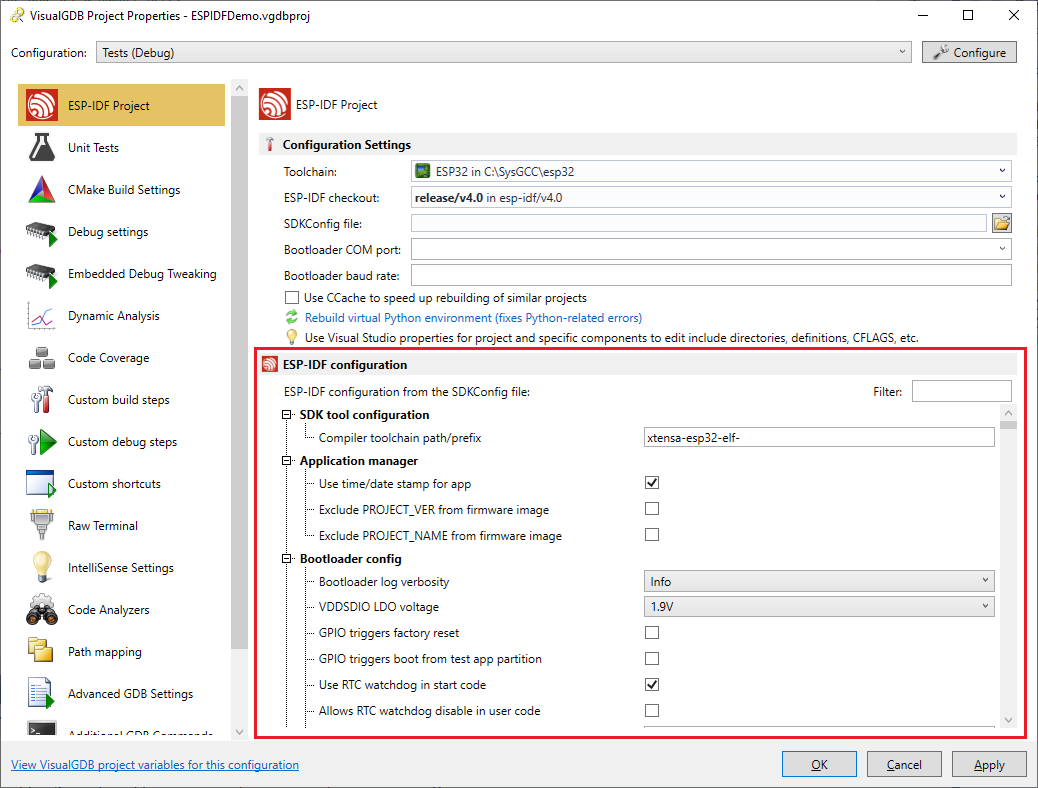
Task: Open the Dynamic Analysis page
Action: 122,316
